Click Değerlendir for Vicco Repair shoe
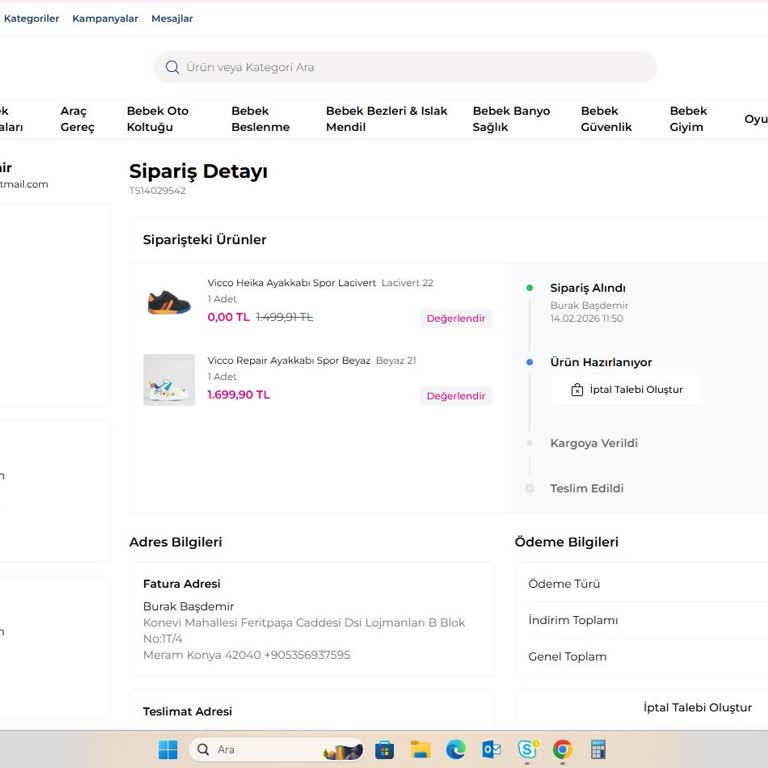 pyautogui.click(x=455, y=396)
